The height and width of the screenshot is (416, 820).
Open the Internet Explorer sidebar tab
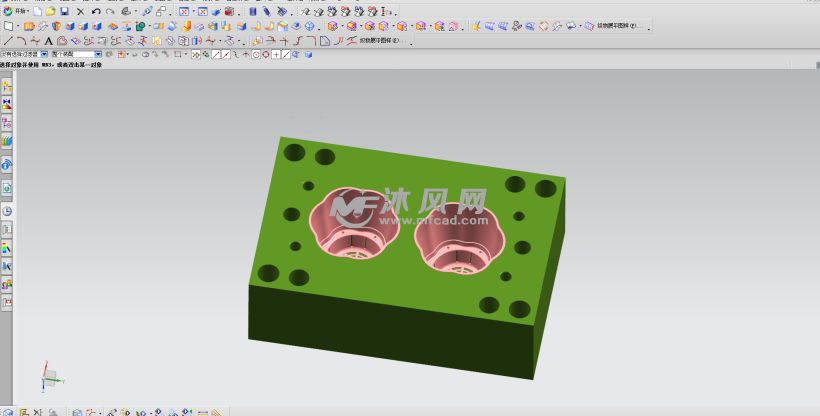pyautogui.click(x=7, y=164)
